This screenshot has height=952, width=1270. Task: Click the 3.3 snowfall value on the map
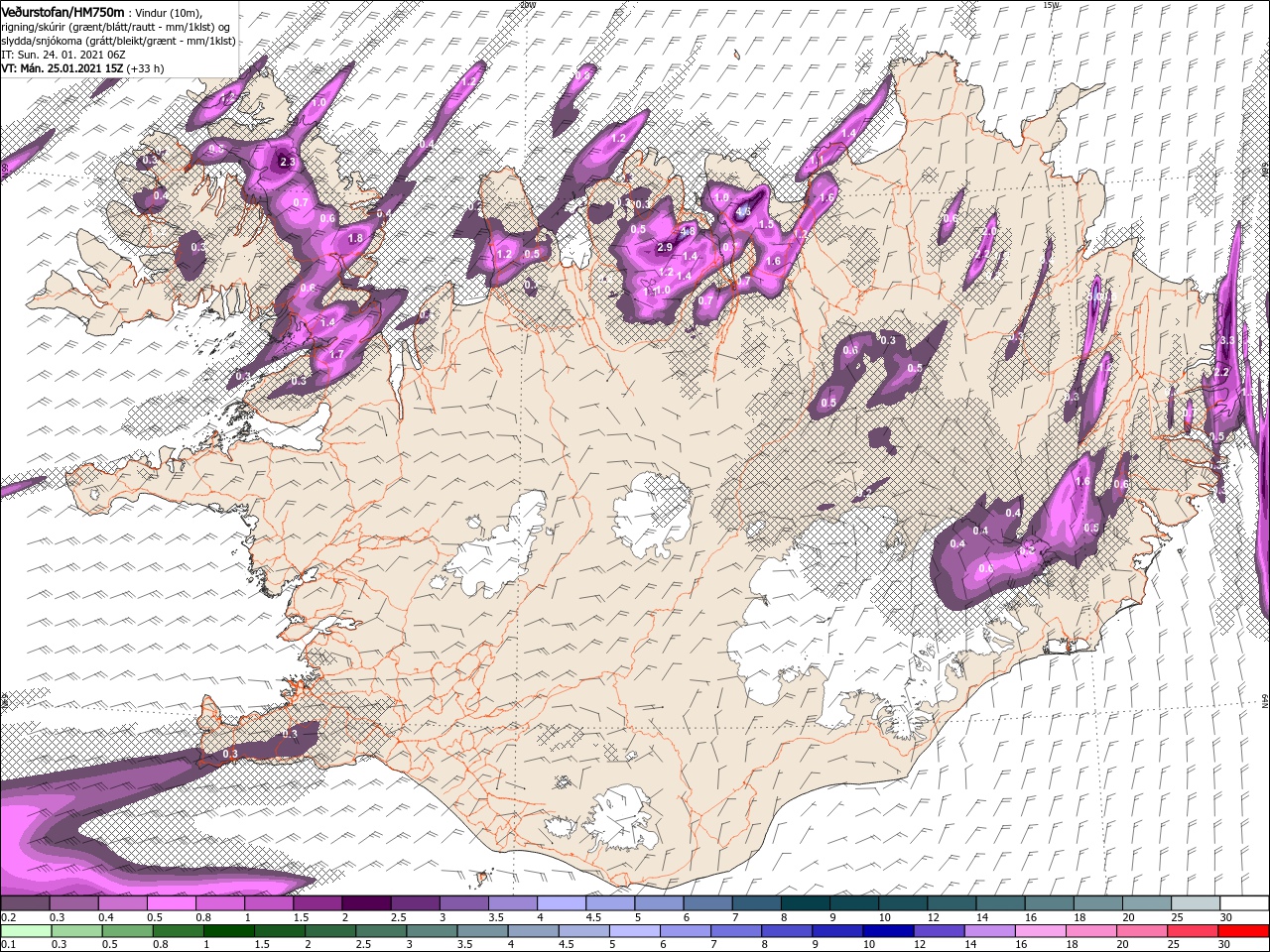1226,340
